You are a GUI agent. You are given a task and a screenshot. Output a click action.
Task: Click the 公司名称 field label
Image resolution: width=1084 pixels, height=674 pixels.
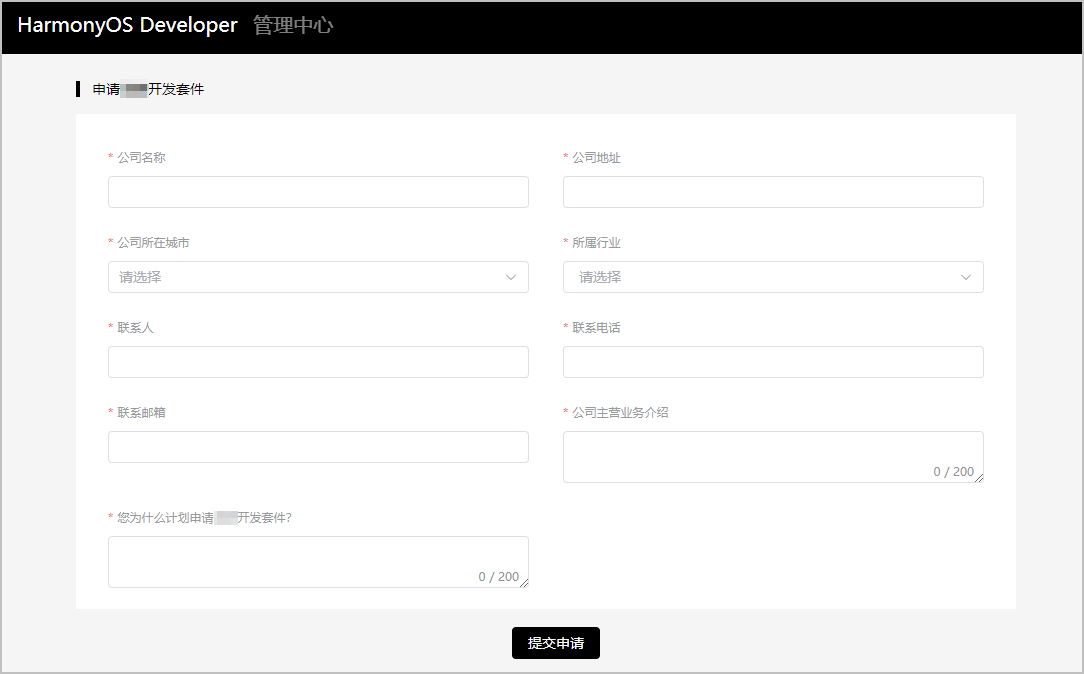pyautogui.click(x=141, y=158)
